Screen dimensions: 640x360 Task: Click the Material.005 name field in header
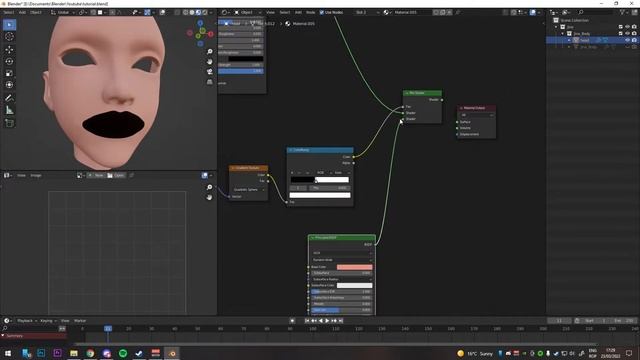tap(411, 13)
